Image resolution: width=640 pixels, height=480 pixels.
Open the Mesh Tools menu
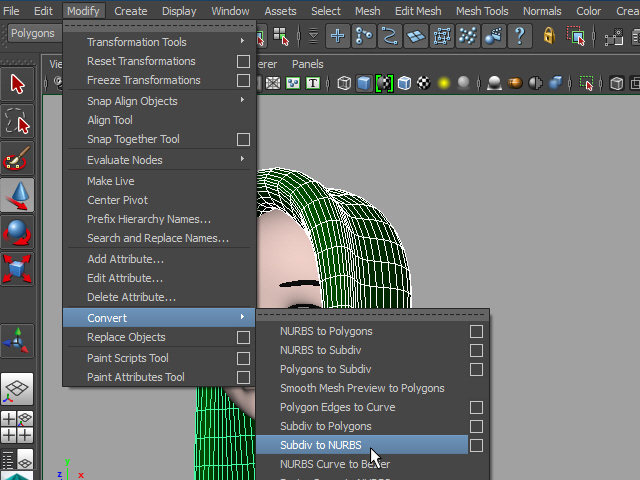pyautogui.click(x=482, y=11)
